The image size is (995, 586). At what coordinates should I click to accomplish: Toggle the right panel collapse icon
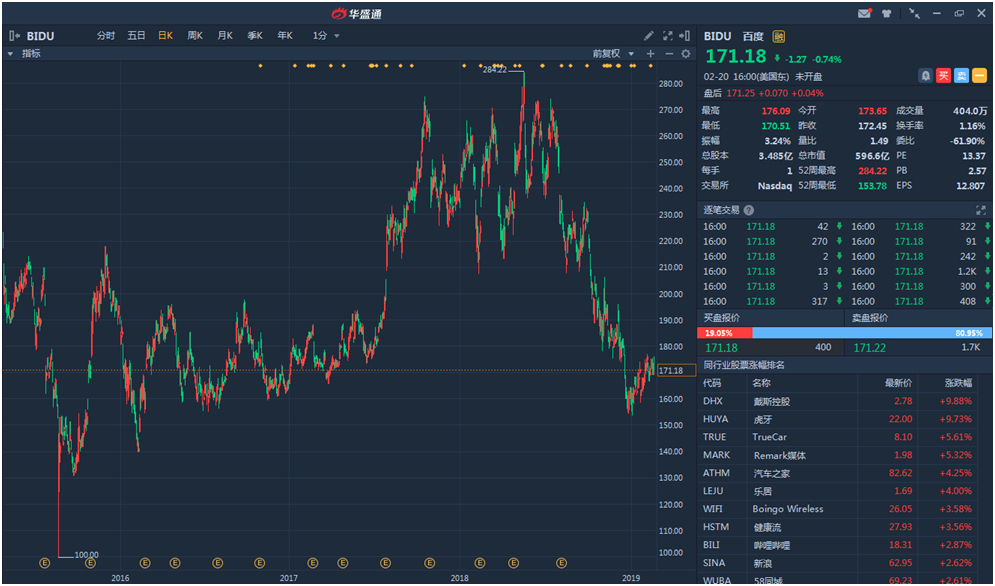(686, 36)
